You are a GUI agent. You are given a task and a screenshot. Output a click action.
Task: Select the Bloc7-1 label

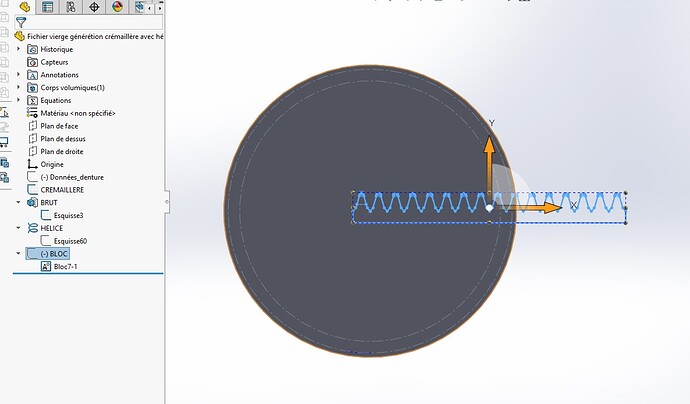(x=66, y=266)
